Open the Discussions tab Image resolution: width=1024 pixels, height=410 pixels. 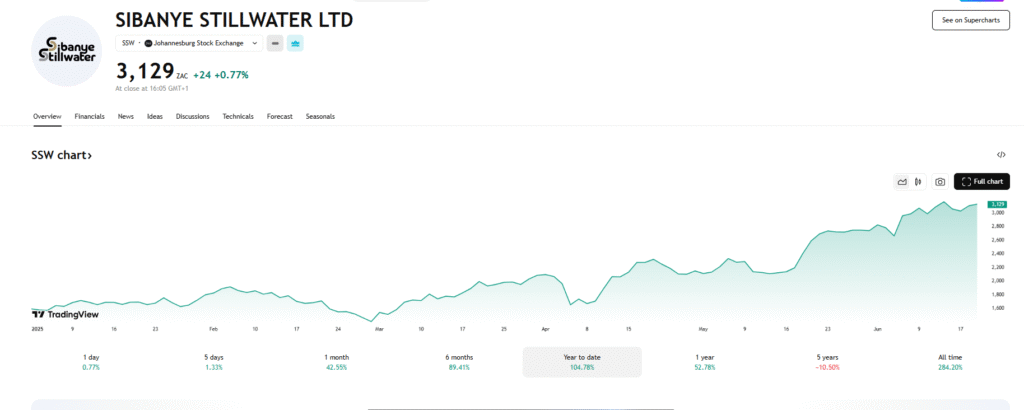click(x=193, y=116)
